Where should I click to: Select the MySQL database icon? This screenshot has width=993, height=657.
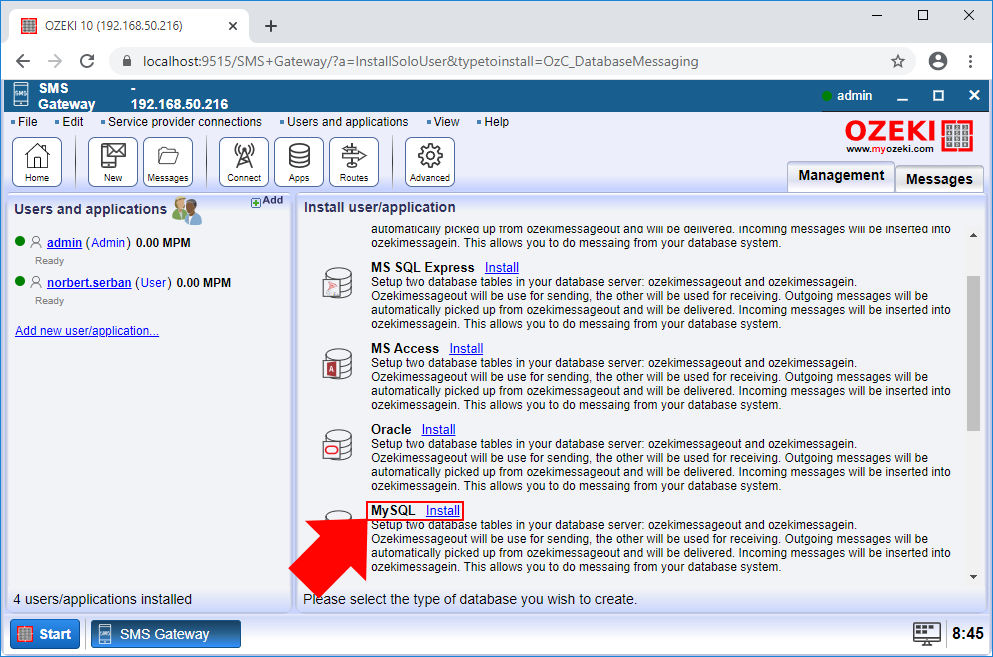point(337,516)
